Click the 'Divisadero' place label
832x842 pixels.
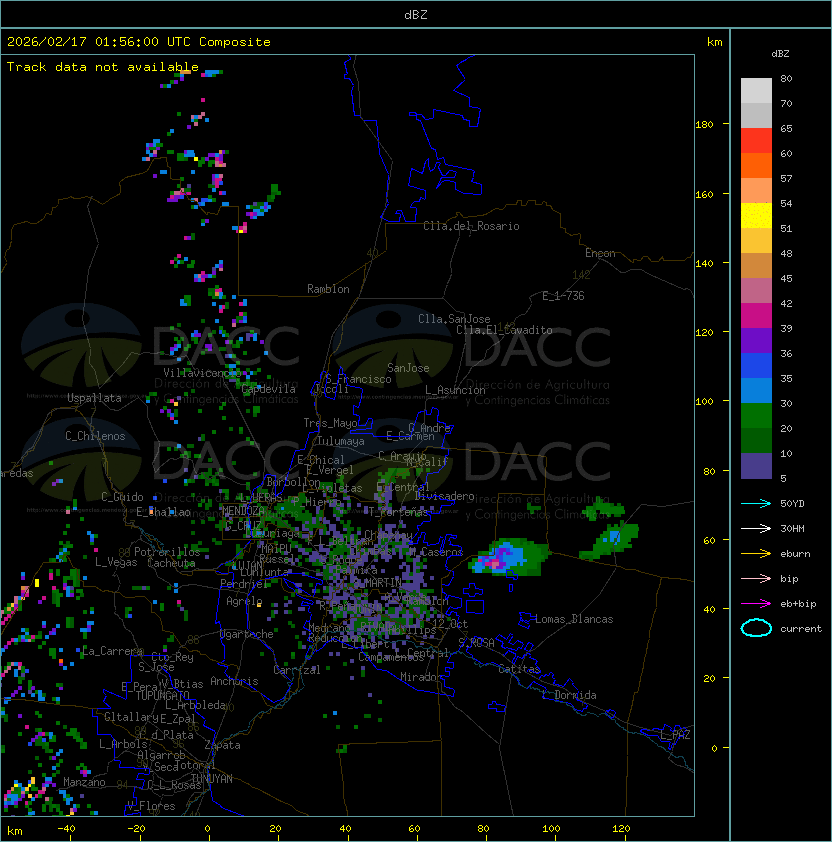pos(444,496)
